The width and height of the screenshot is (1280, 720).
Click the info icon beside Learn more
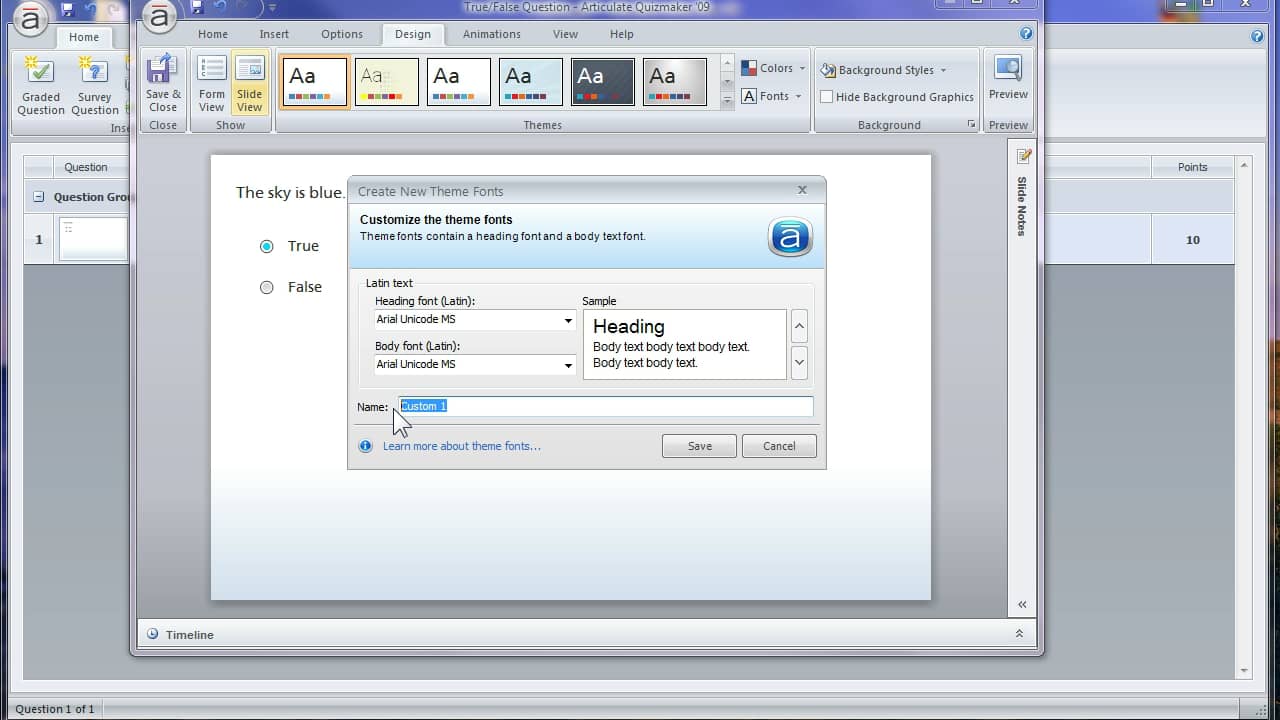tap(365, 446)
